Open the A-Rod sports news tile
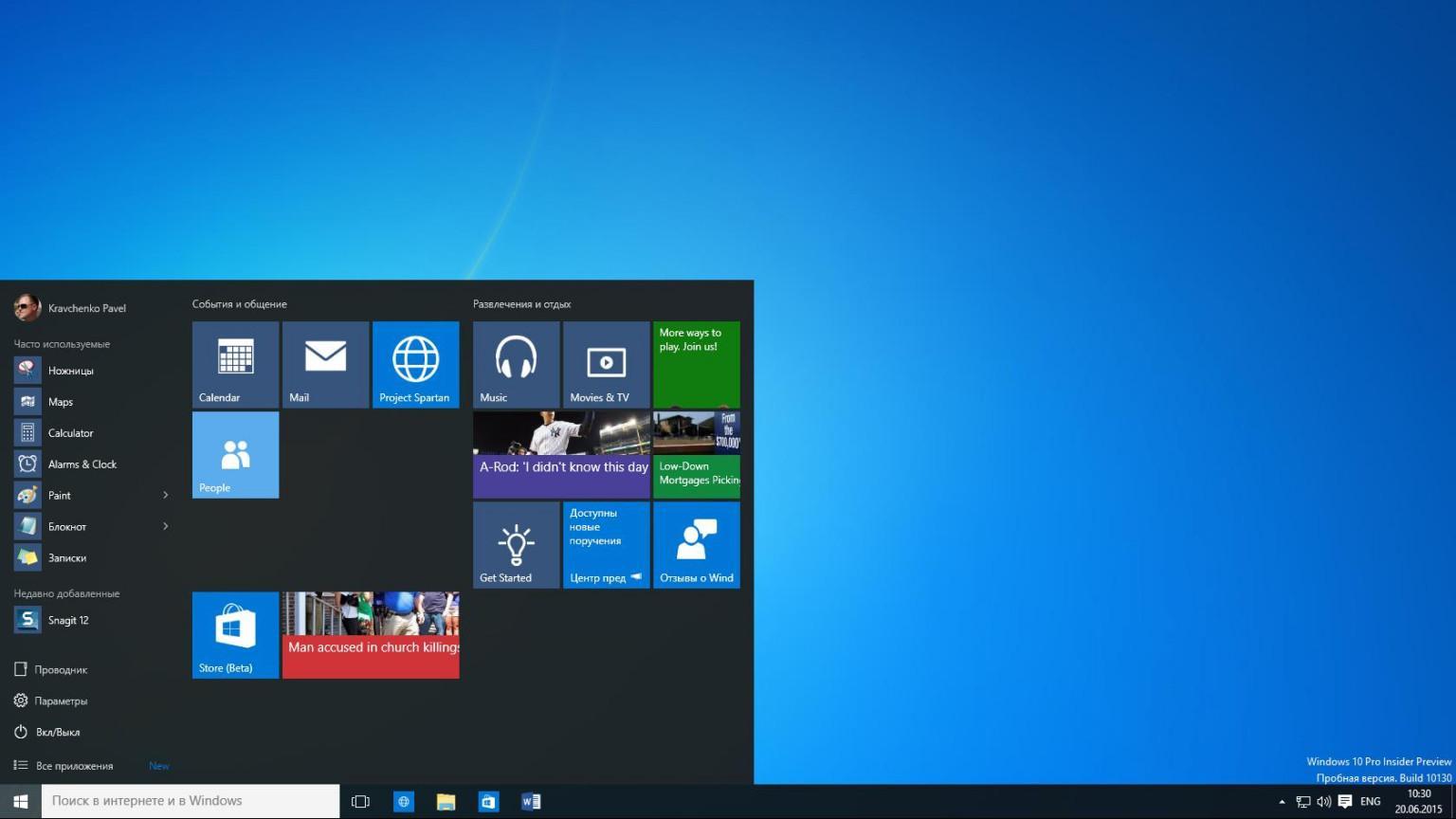This screenshot has height=819, width=1456. pos(561,455)
